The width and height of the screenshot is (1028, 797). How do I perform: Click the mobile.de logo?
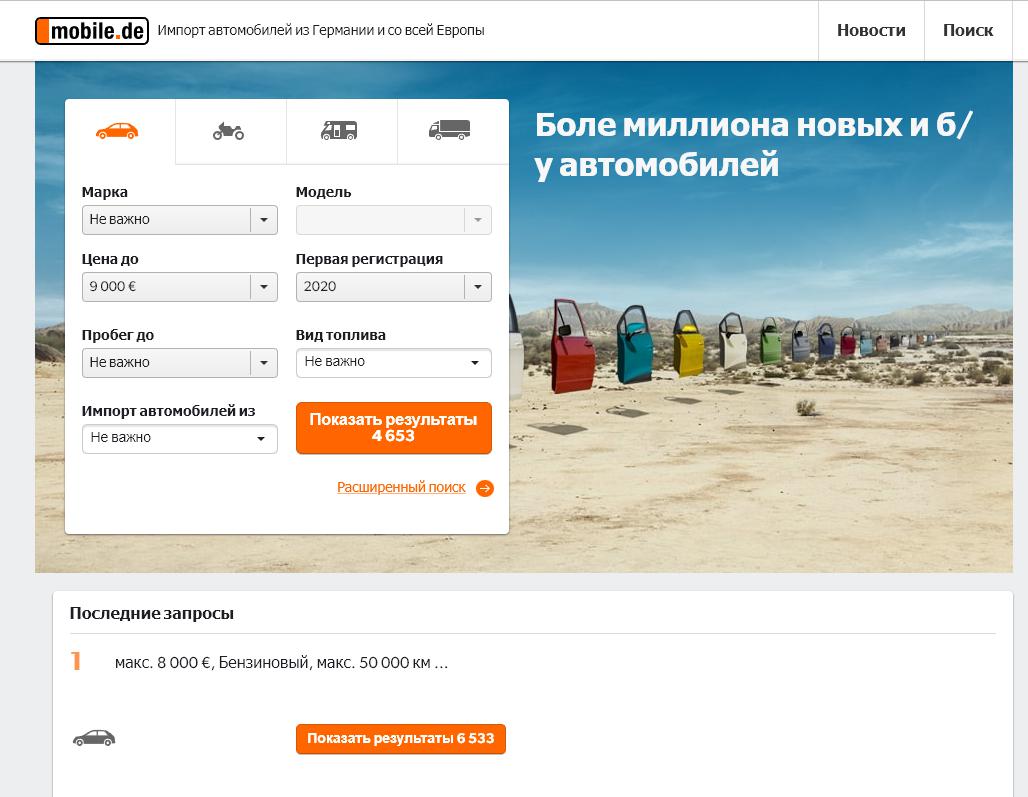pos(92,31)
